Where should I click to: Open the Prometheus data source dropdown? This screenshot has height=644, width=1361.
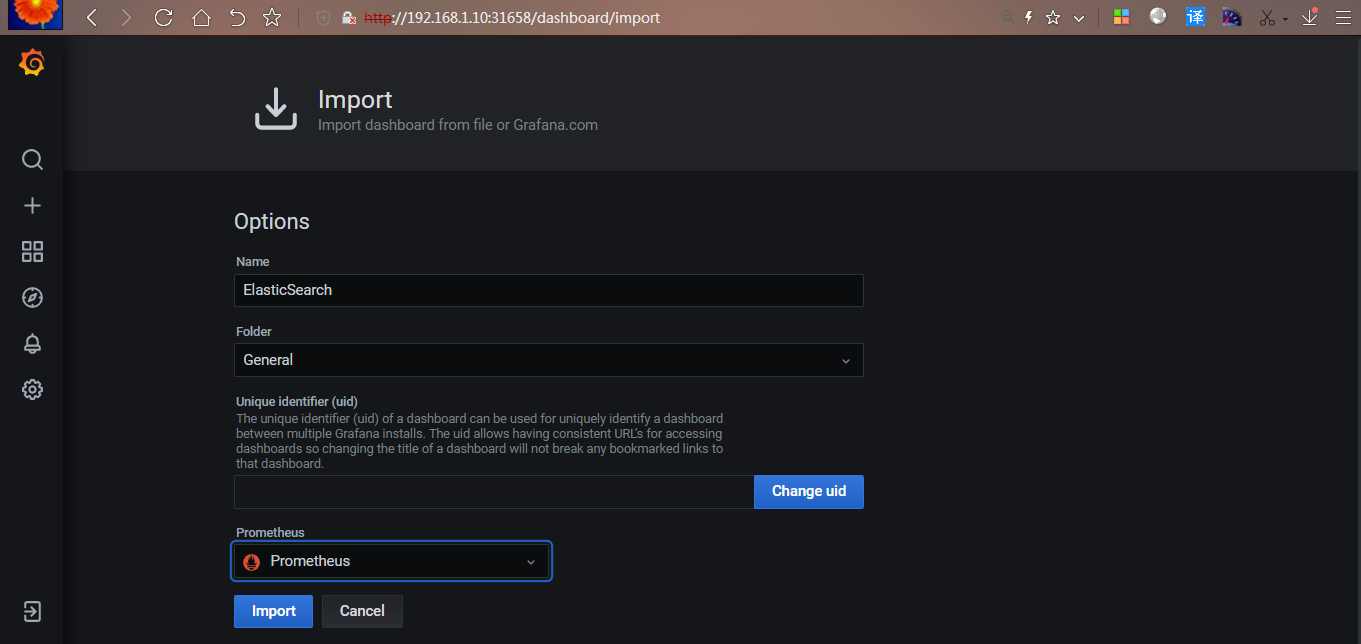pyautogui.click(x=392, y=561)
